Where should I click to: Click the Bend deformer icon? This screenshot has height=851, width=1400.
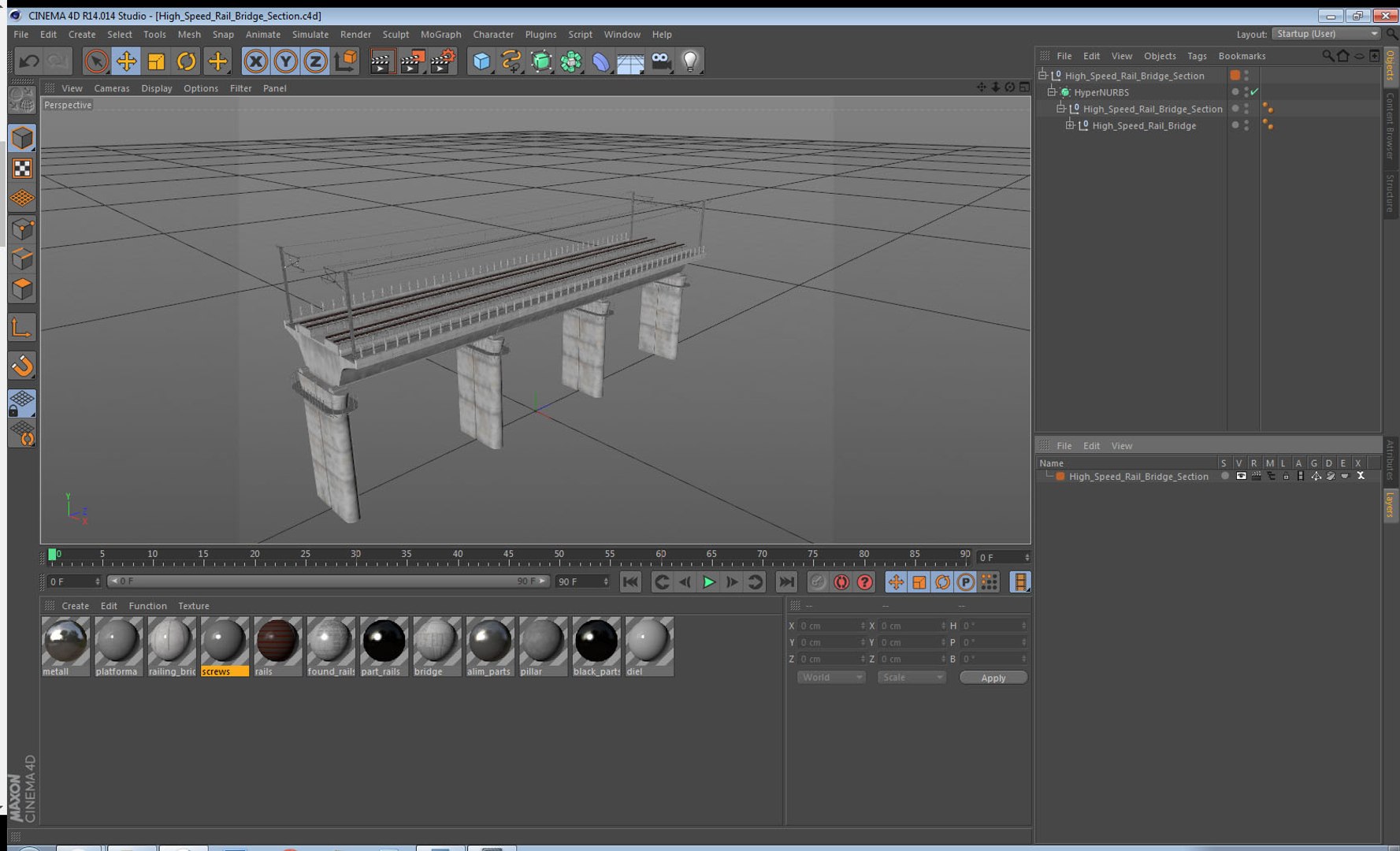pos(600,61)
